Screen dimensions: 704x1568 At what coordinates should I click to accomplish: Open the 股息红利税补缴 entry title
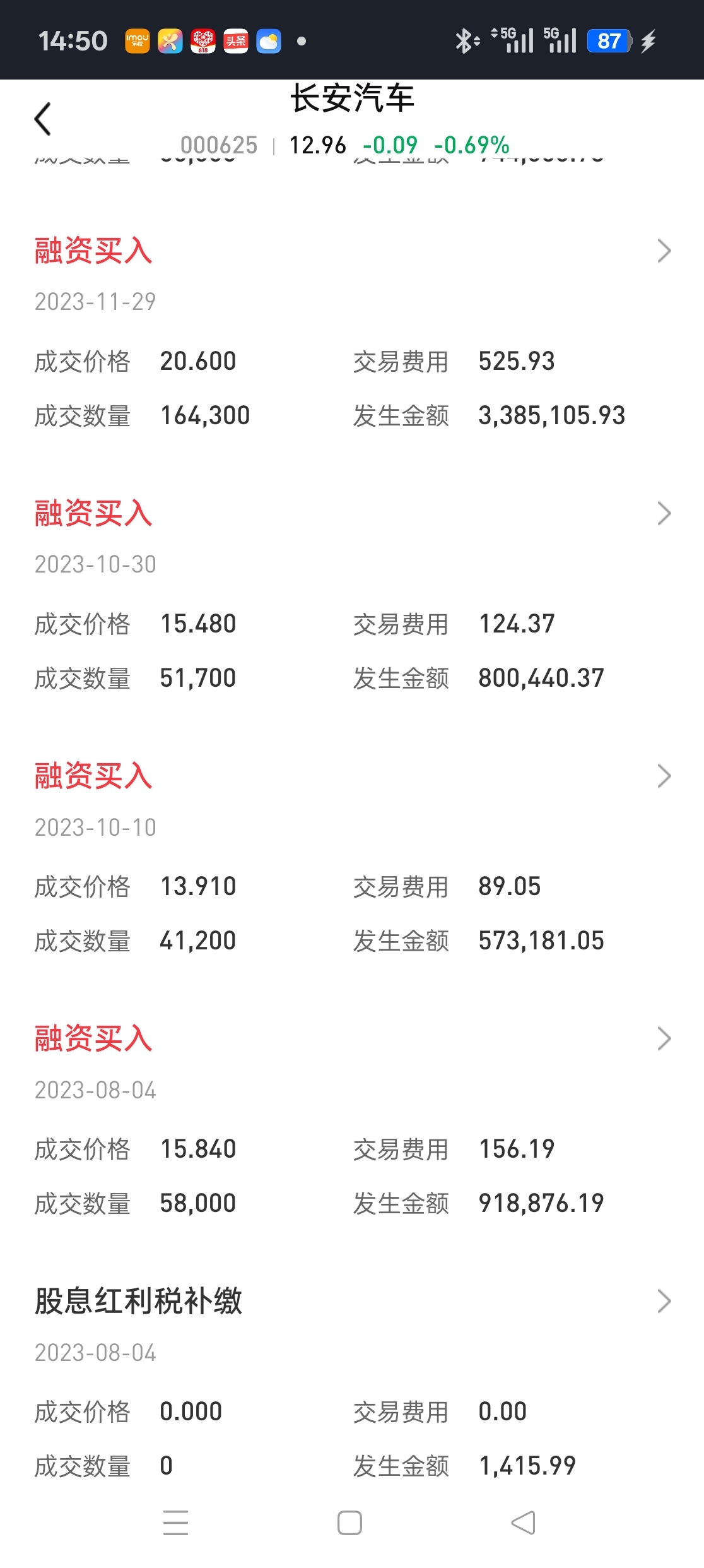coord(138,1301)
